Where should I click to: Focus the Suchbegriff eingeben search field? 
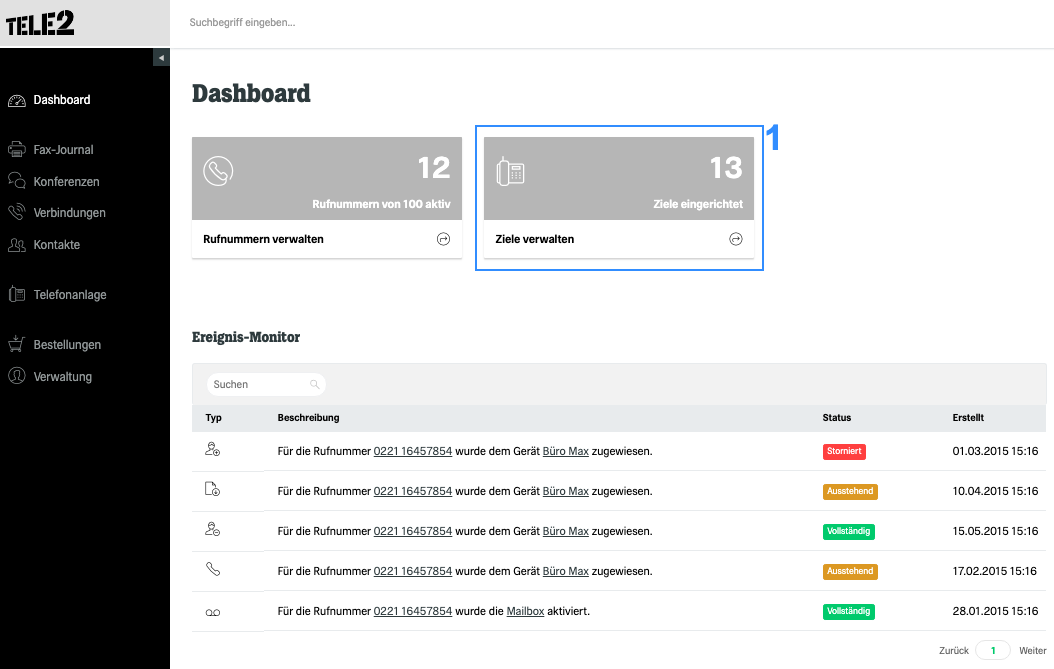[242, 22]
